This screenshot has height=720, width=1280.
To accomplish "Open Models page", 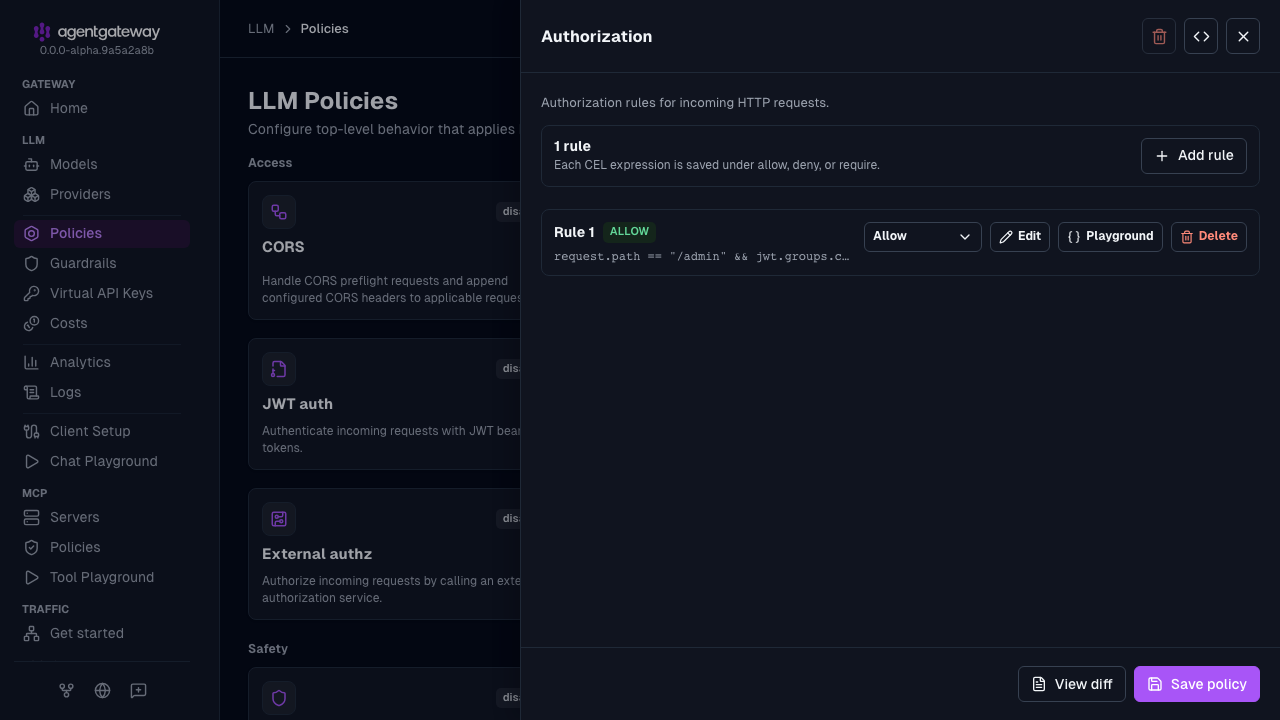I will coord(102,164).
